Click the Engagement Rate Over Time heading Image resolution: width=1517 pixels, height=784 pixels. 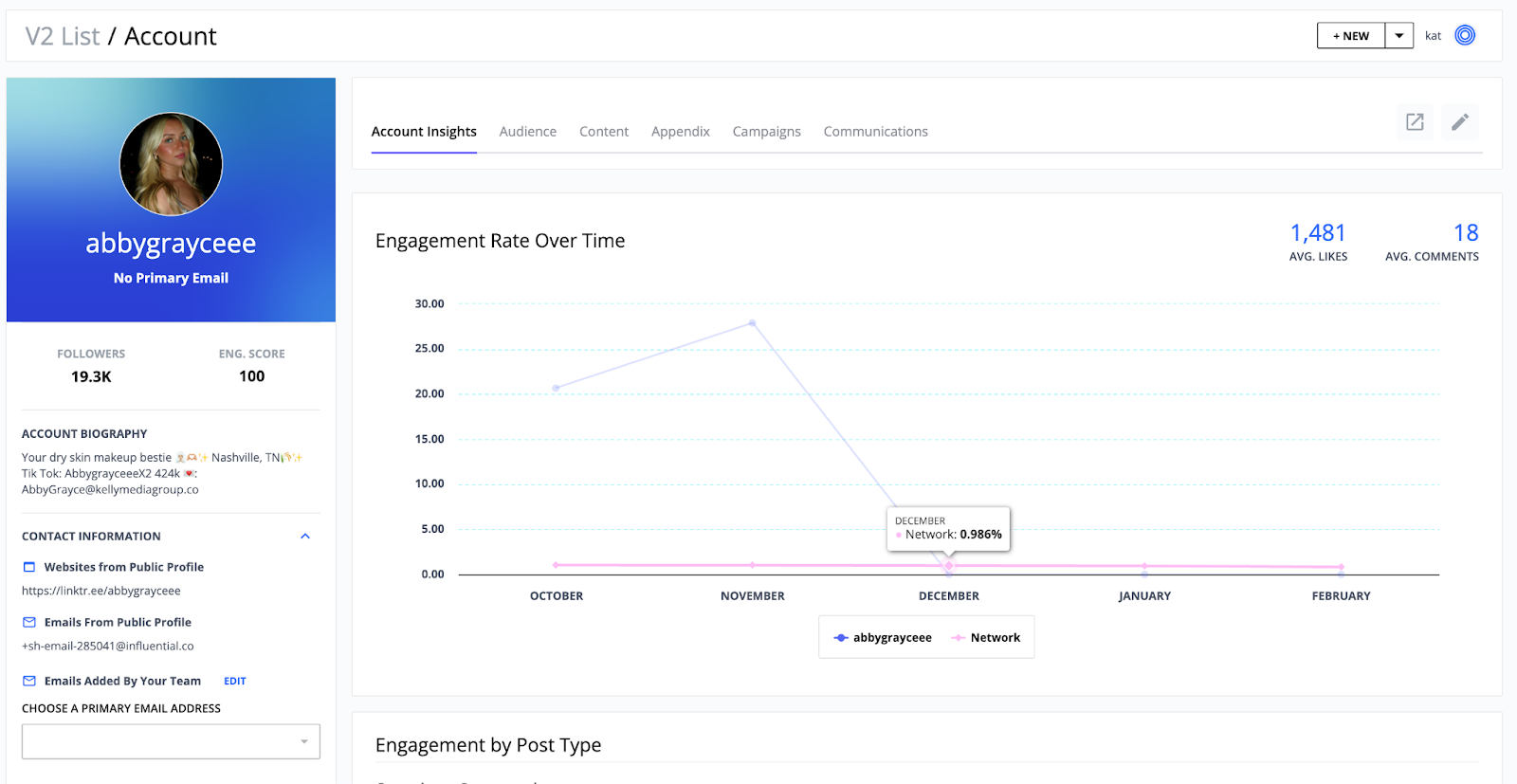coord(501,241)
